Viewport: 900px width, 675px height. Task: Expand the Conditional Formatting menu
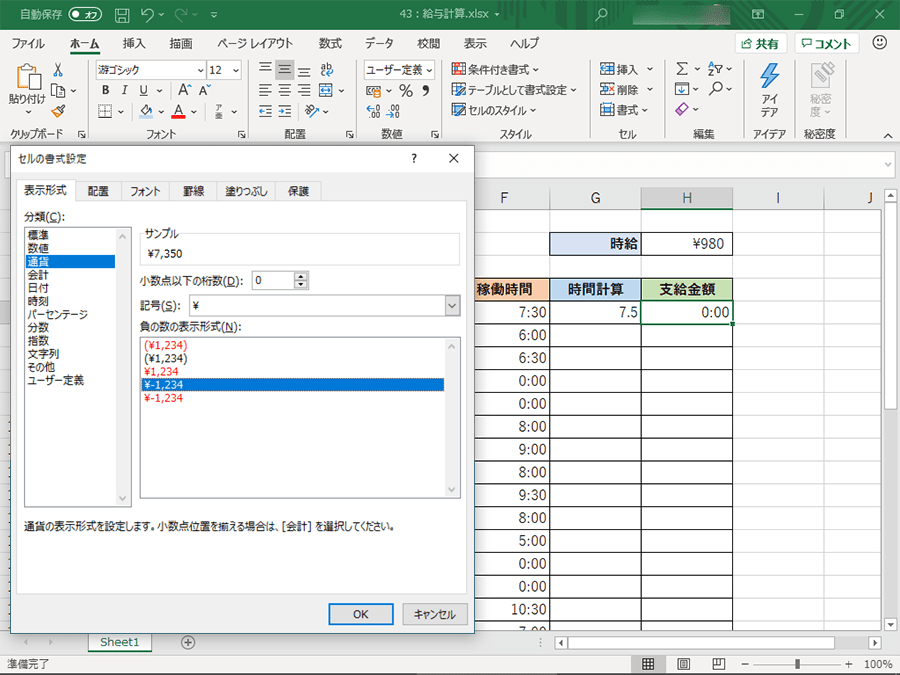point(495,70)
